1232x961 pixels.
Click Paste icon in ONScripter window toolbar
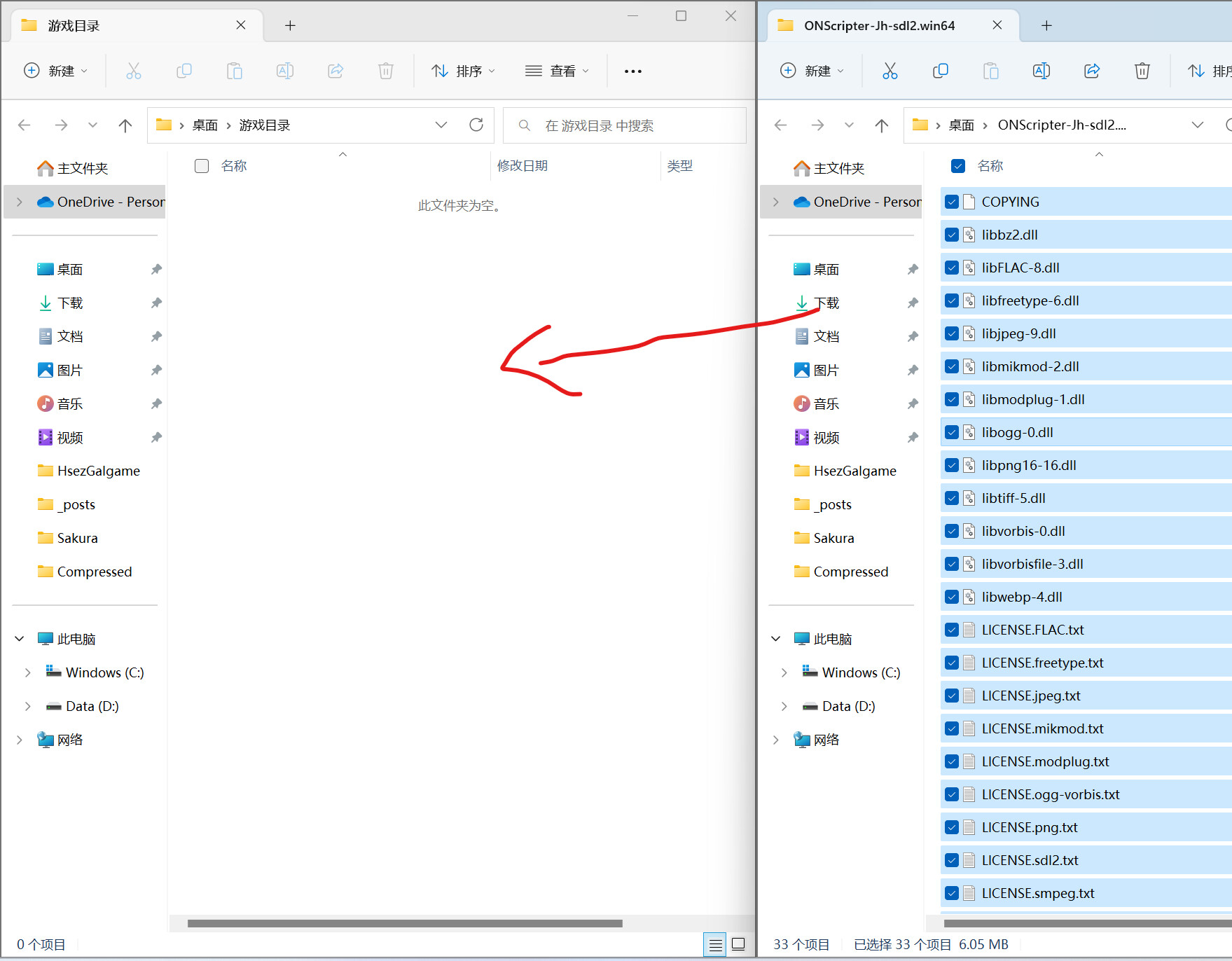pos(990,71)
